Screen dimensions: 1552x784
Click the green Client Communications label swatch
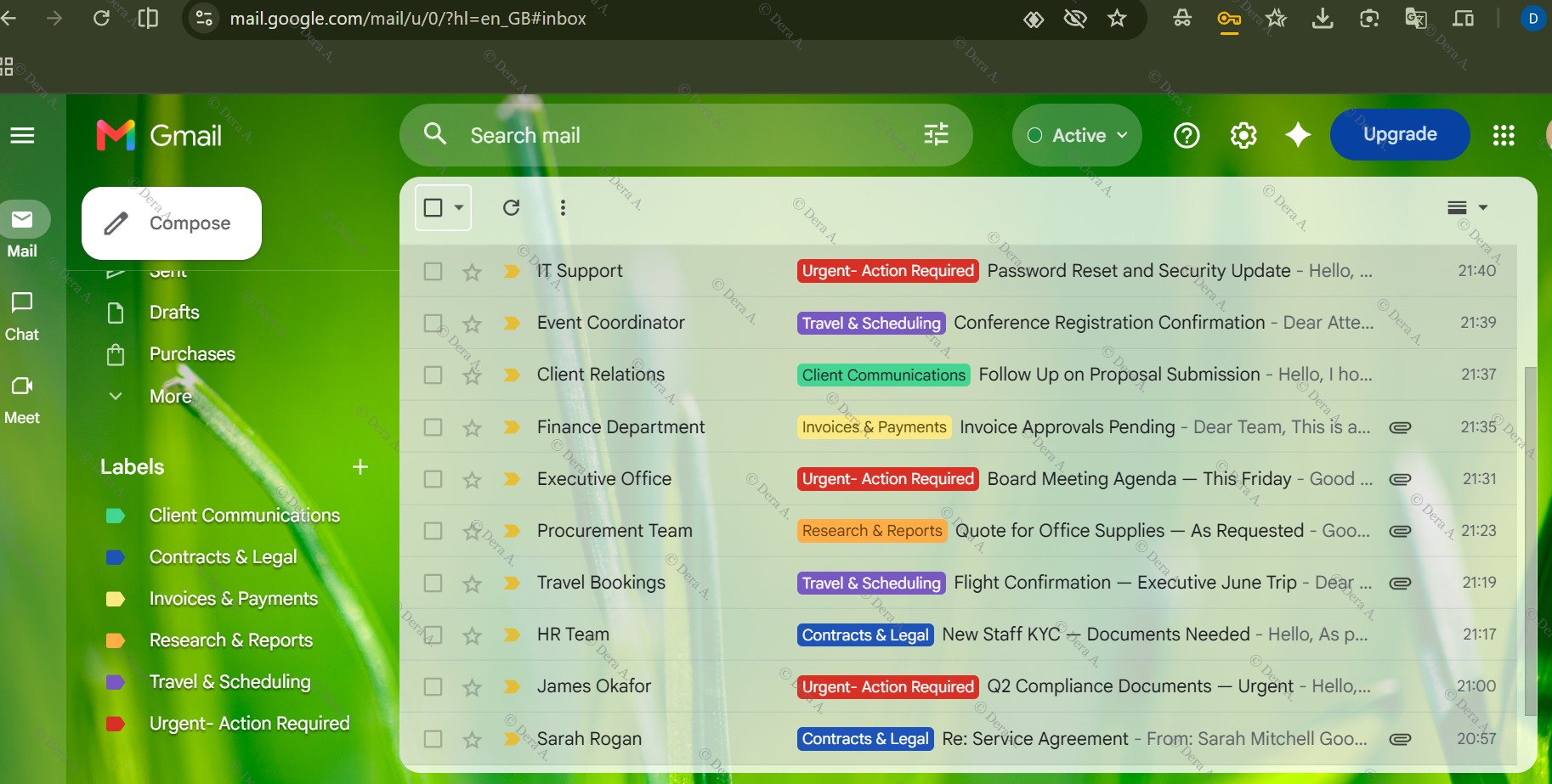pyautogui.click(x=116, y=516)
